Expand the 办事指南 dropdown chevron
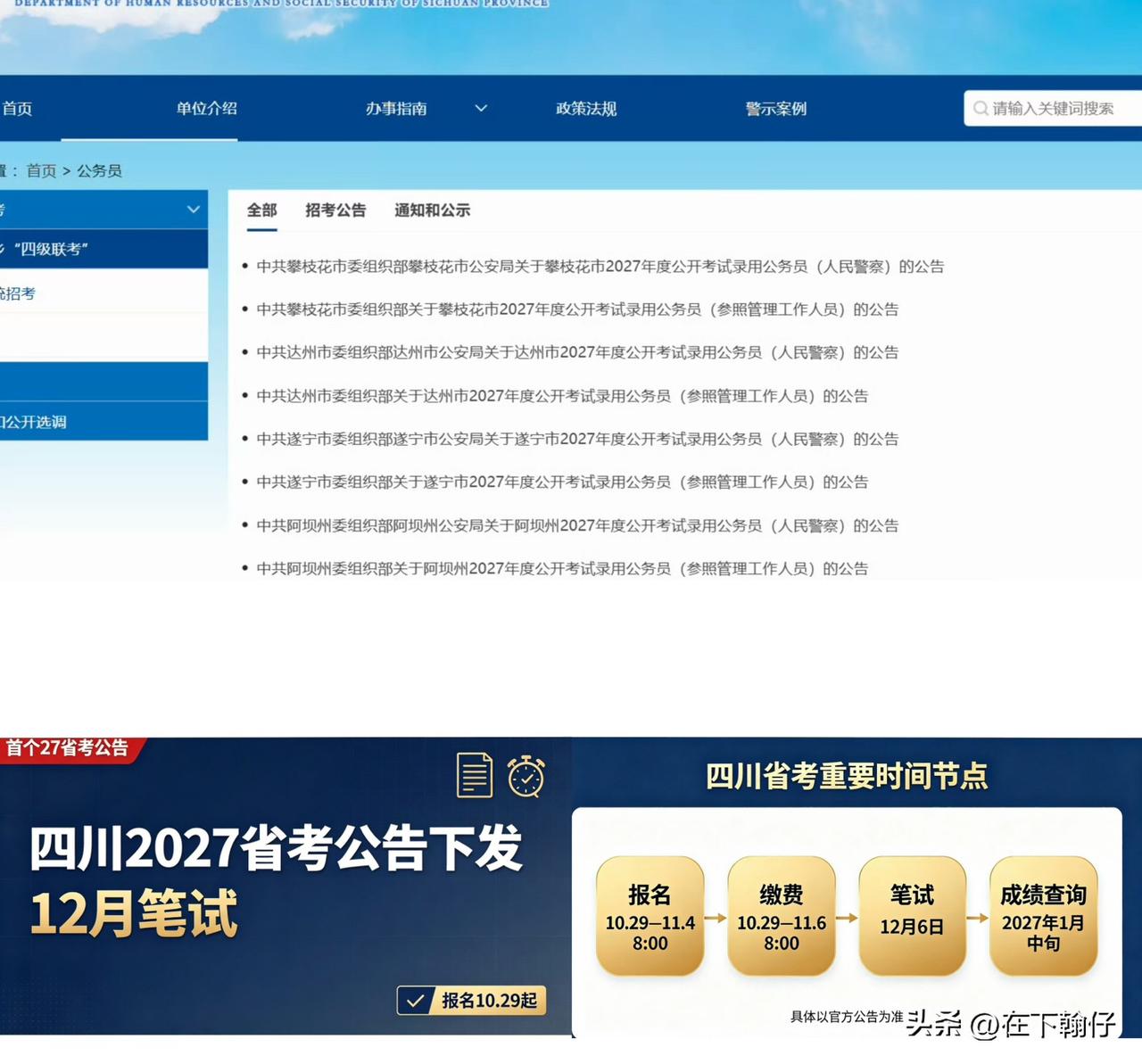This screenshot has height=1064, width=1142. [x=481, y=109]
